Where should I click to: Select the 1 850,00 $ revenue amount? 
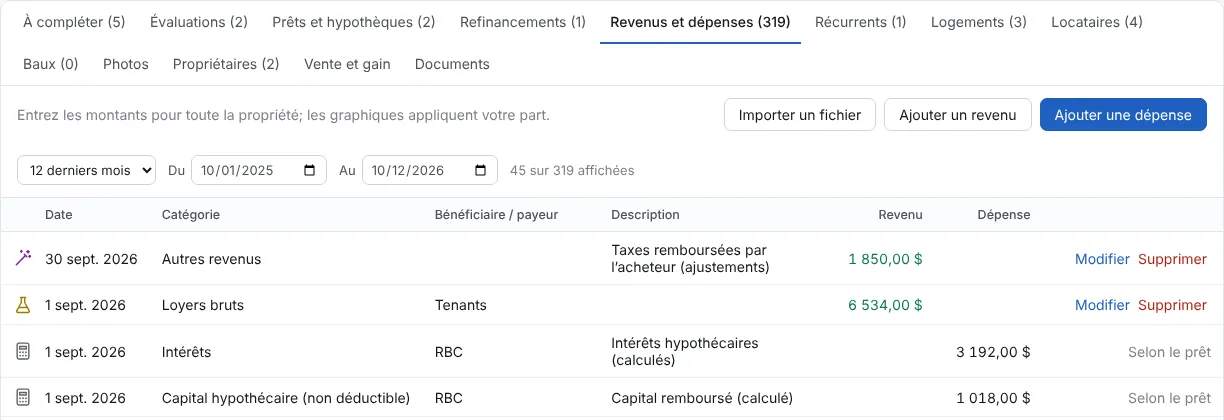point(885,259)
